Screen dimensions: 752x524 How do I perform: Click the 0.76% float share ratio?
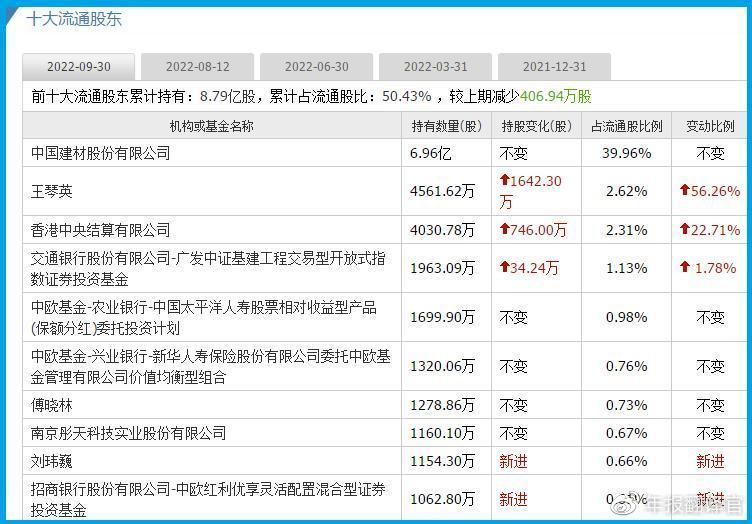626,366
